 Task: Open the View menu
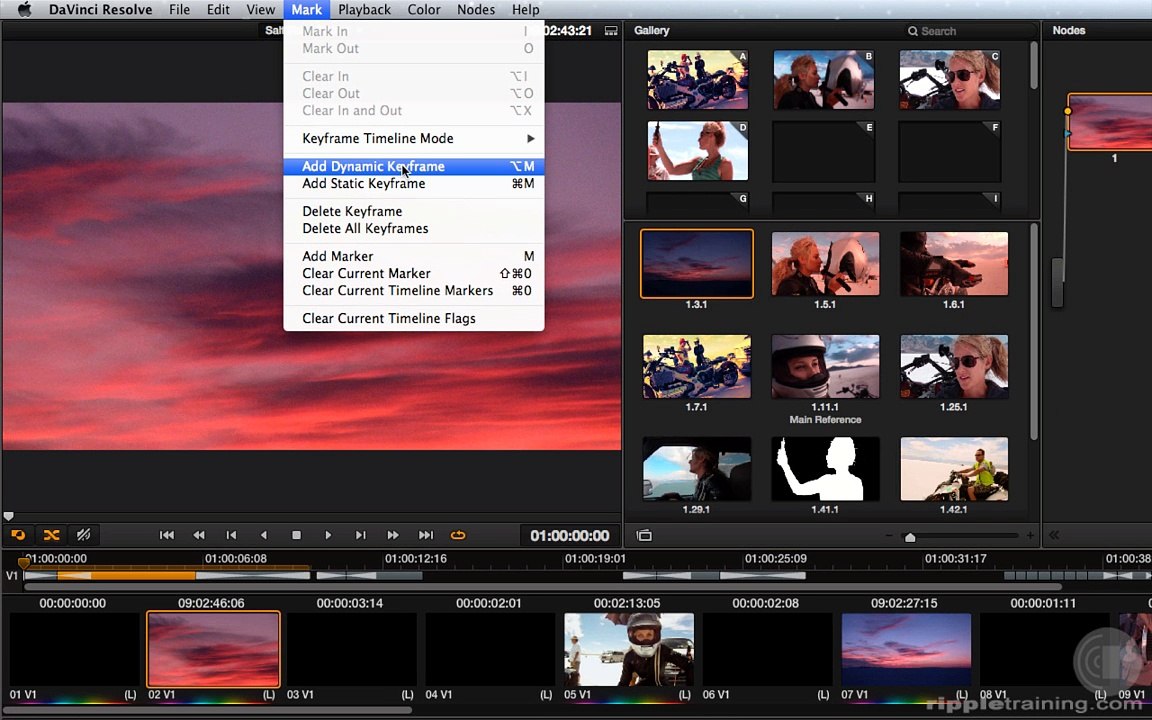point(260,10)
